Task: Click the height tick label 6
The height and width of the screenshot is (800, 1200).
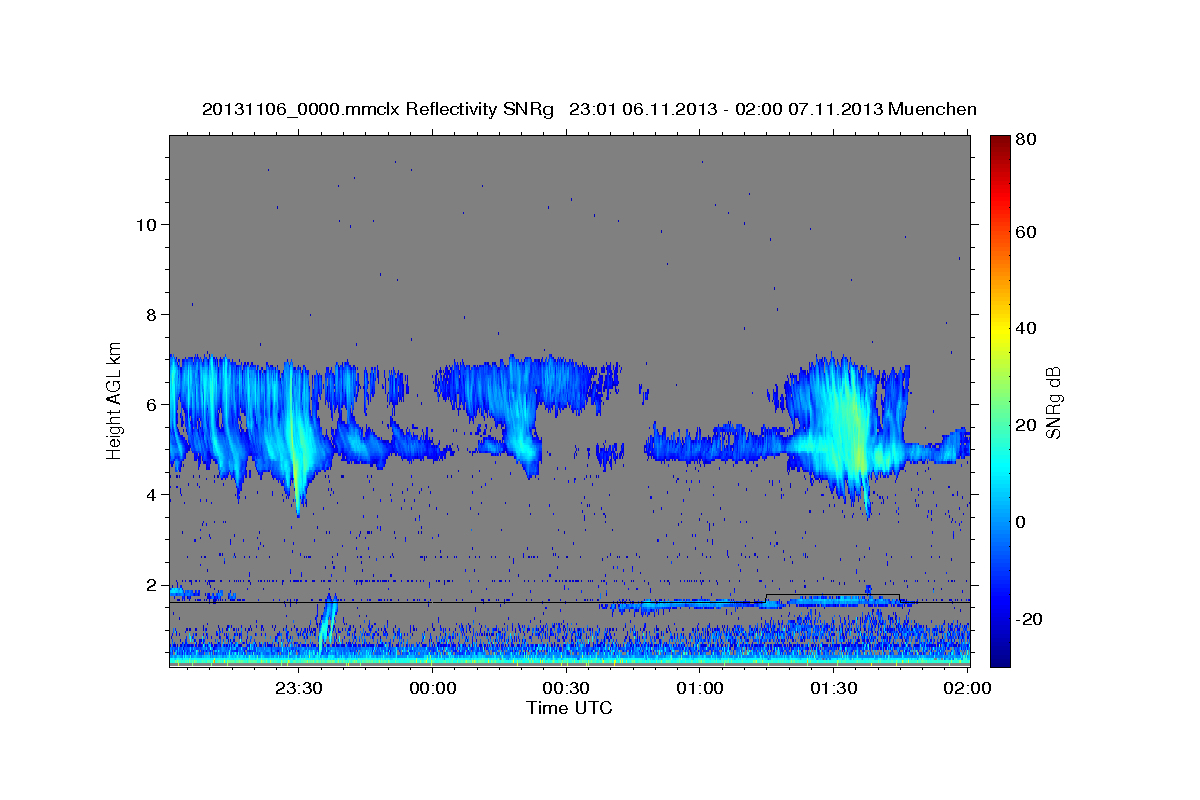Action: (x=152, y=404)
